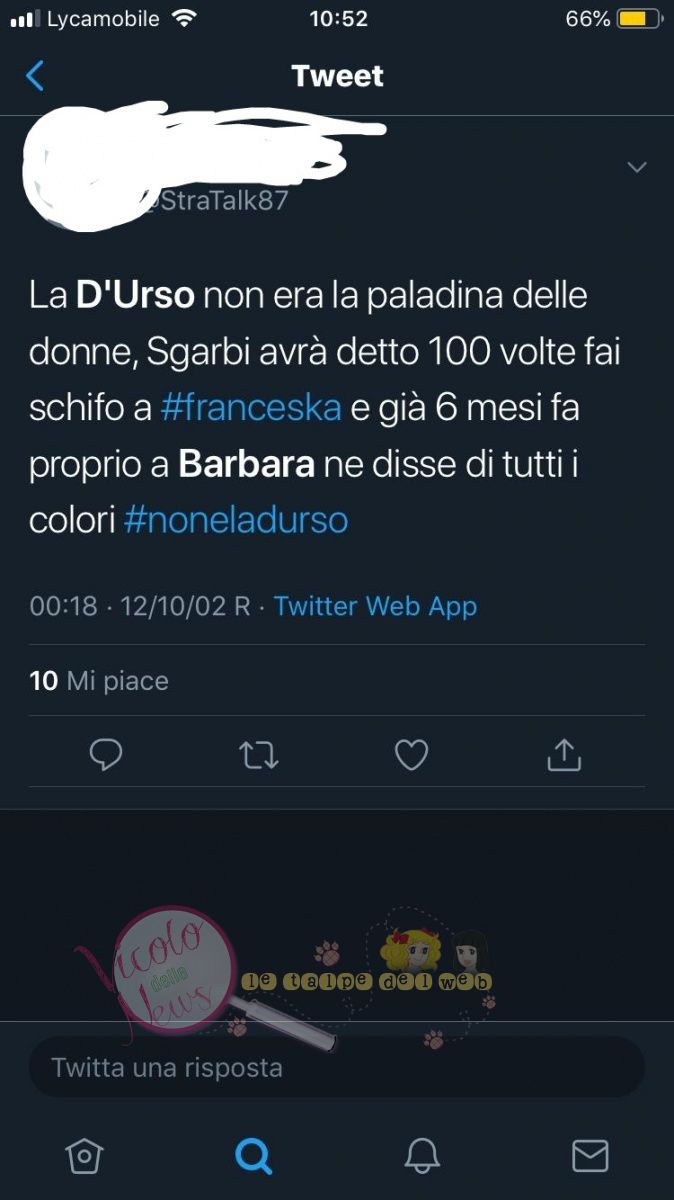The image size is (674, 1200).
Task: Open the Search tab
Action: [x=253, y=1156]
